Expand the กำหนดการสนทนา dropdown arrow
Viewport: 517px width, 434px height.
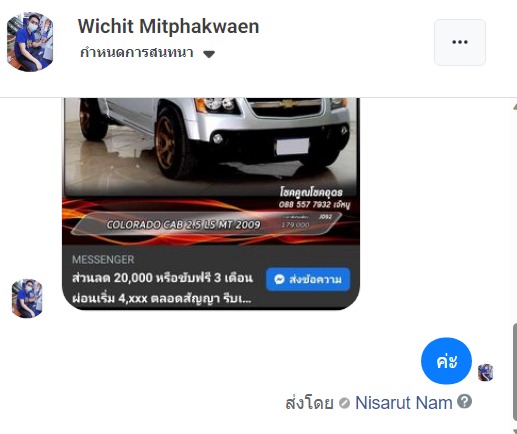coord(209,54)
